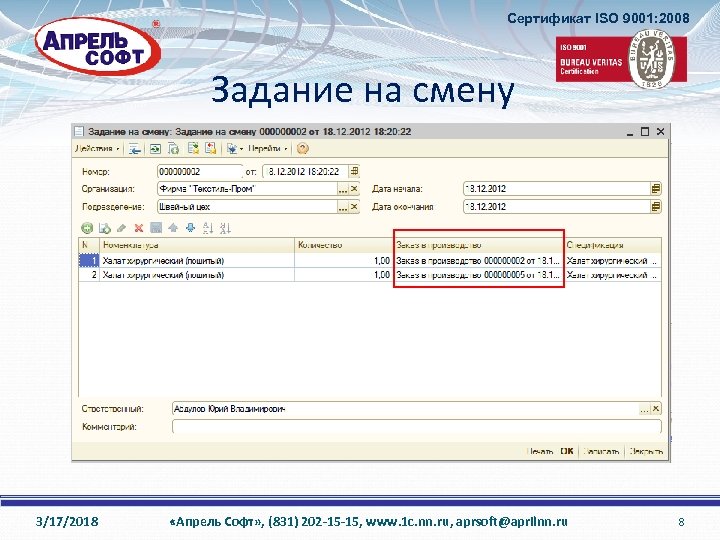Click the Ответственный field
The image size is (720, 540).
click(x=405, y=409)
